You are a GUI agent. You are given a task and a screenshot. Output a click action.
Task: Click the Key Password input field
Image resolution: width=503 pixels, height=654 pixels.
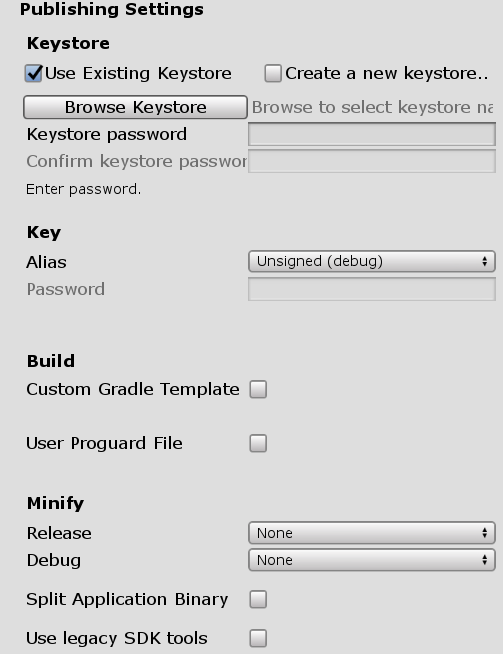(x=372, y=289)
